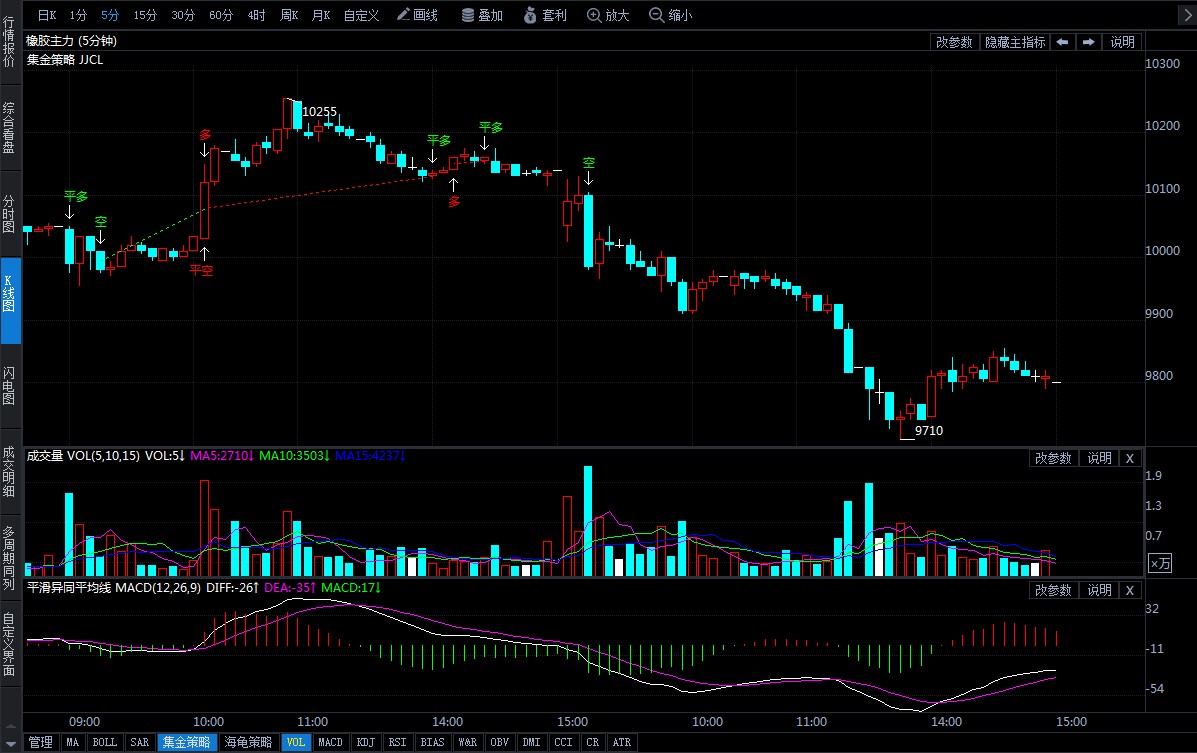Click 隐藏主指标 button
Image resolution: width=1197 pixels, height=753 pixels.
[1015, 42]
